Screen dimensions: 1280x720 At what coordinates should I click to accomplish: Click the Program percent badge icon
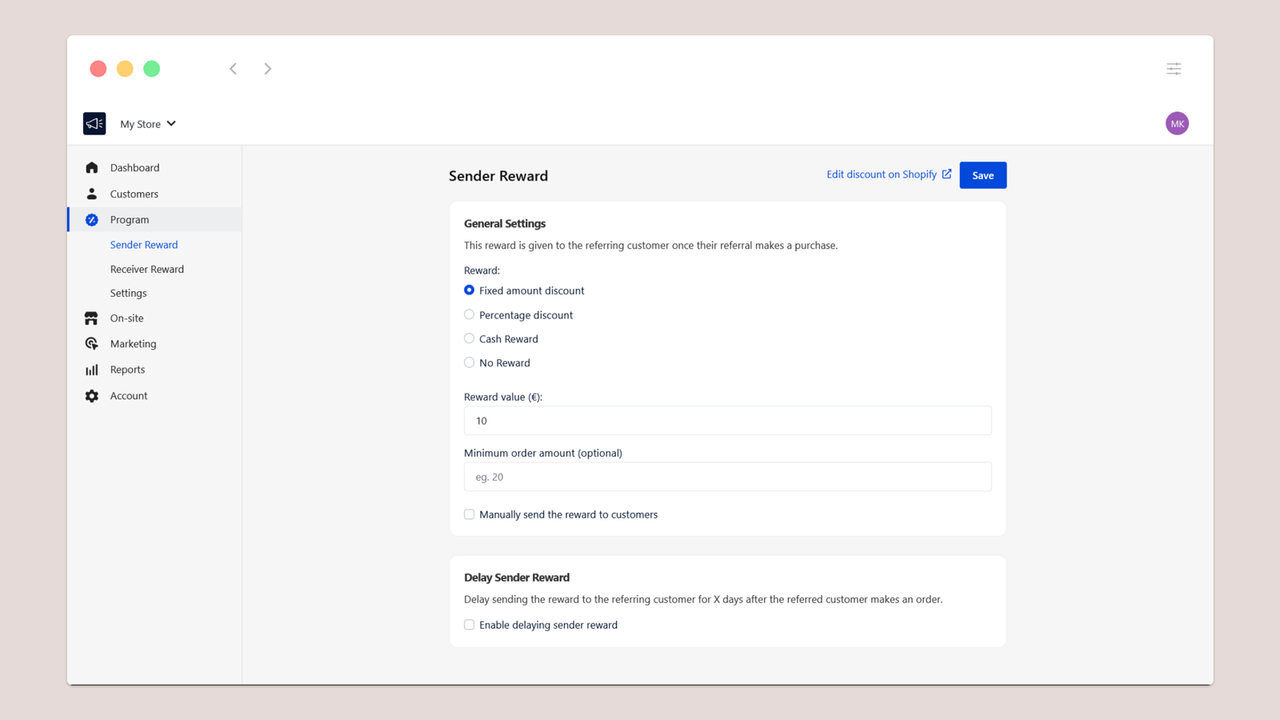(x=92, y=220)
